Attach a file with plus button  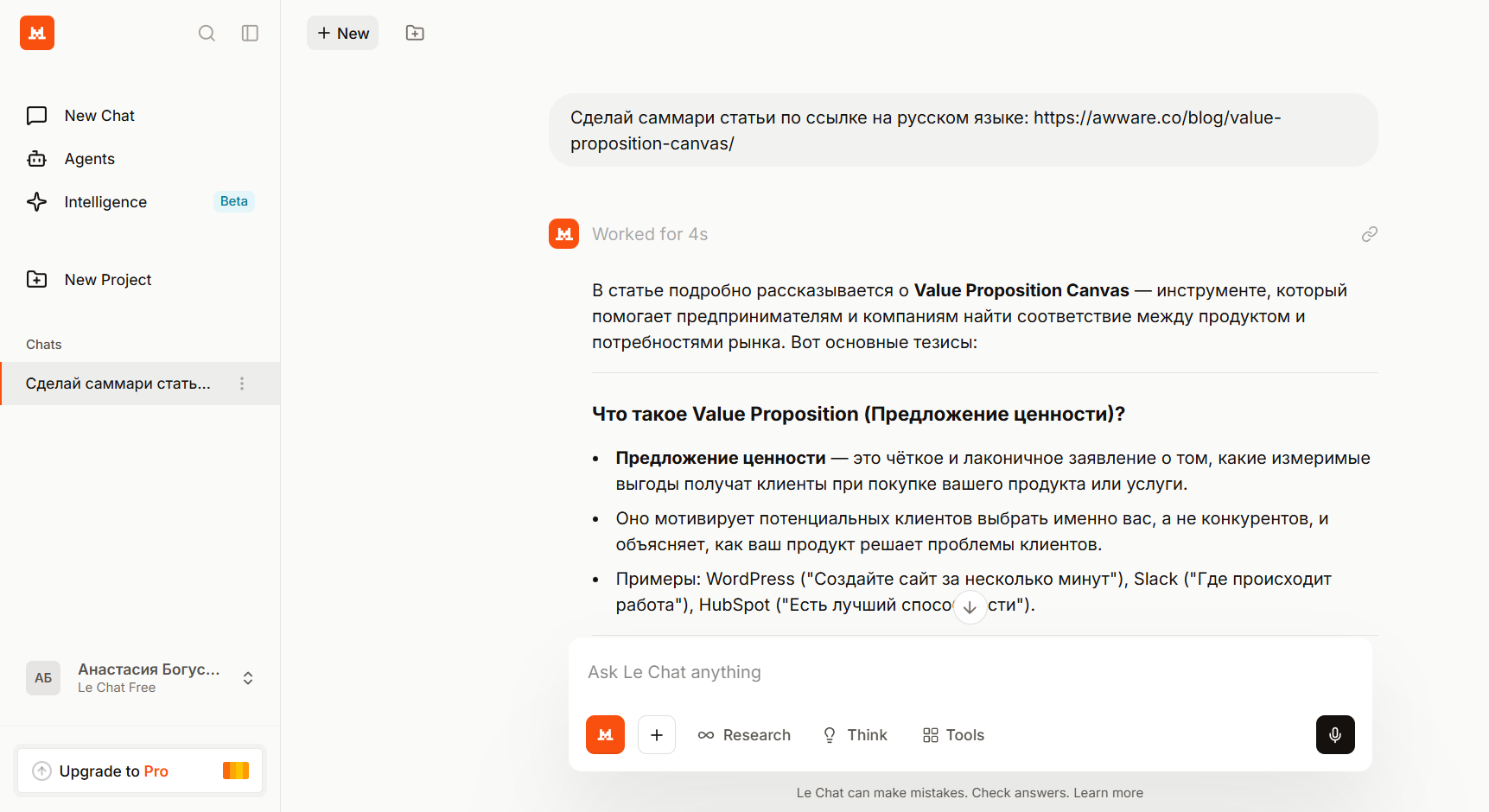(x=657, y=734)
